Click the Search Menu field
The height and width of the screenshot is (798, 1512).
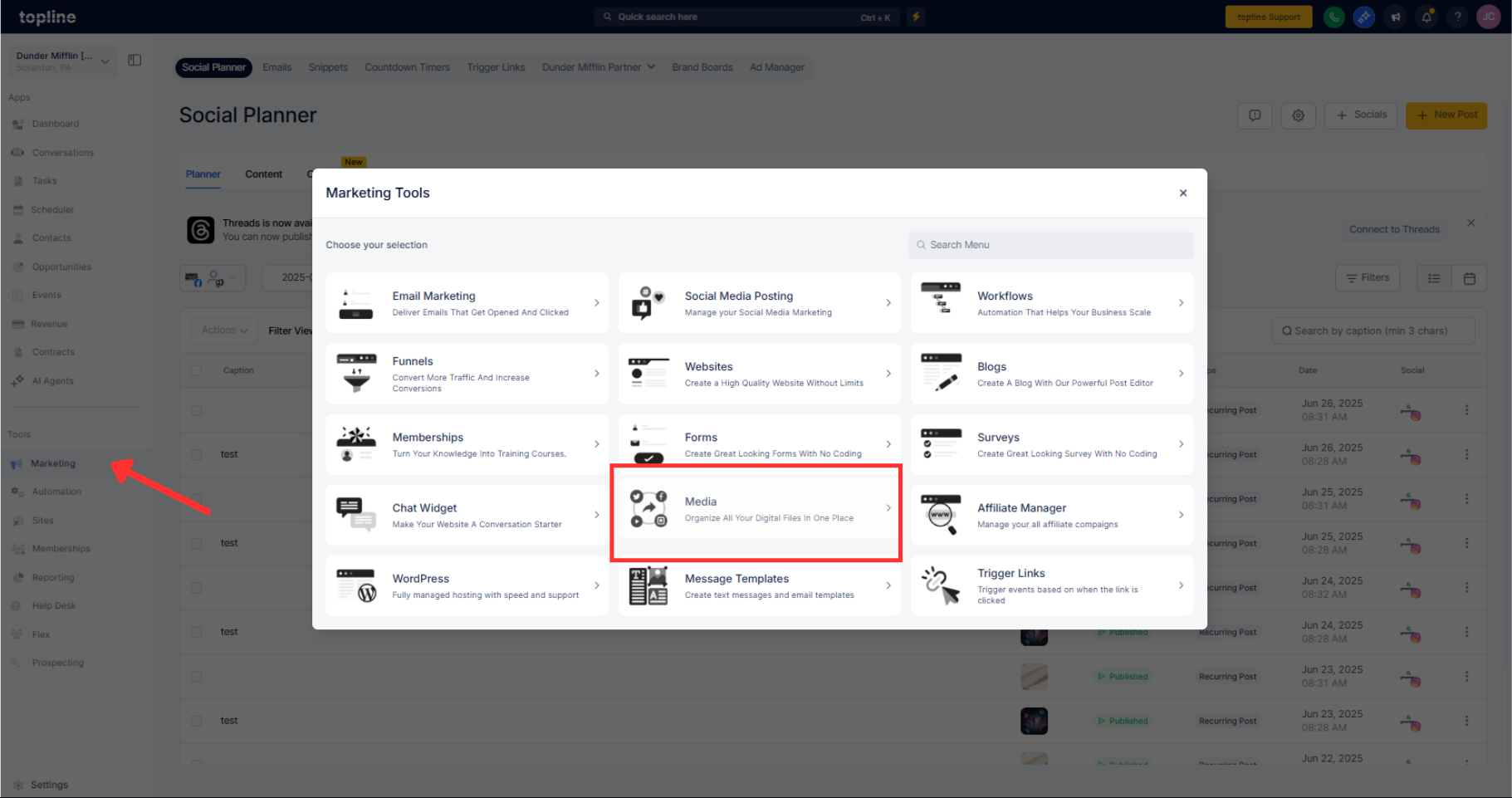click(1050, 245)
